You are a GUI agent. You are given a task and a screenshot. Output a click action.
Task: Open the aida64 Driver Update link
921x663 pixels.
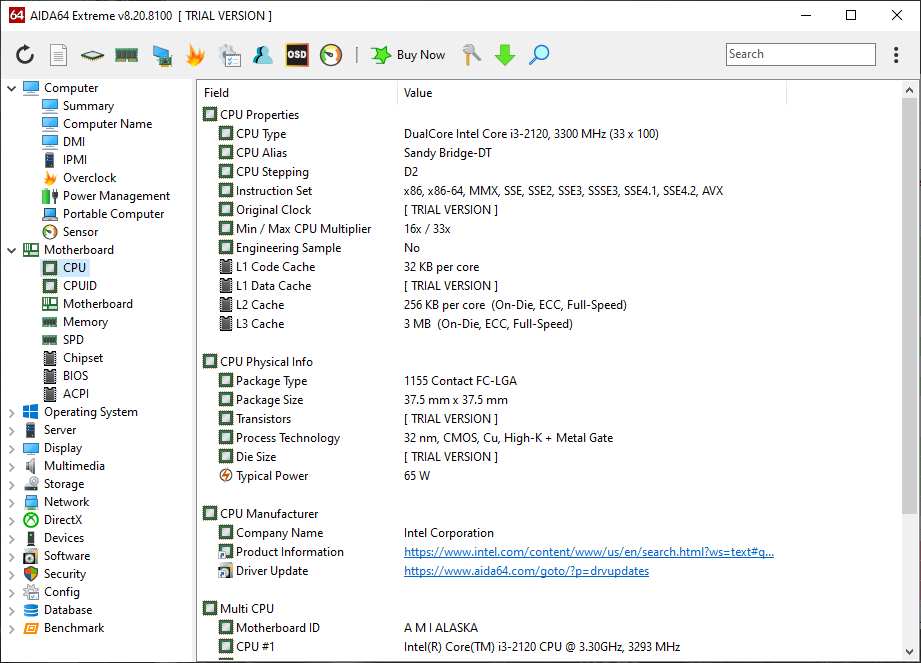pyautogui.click(x=526, y=571)
